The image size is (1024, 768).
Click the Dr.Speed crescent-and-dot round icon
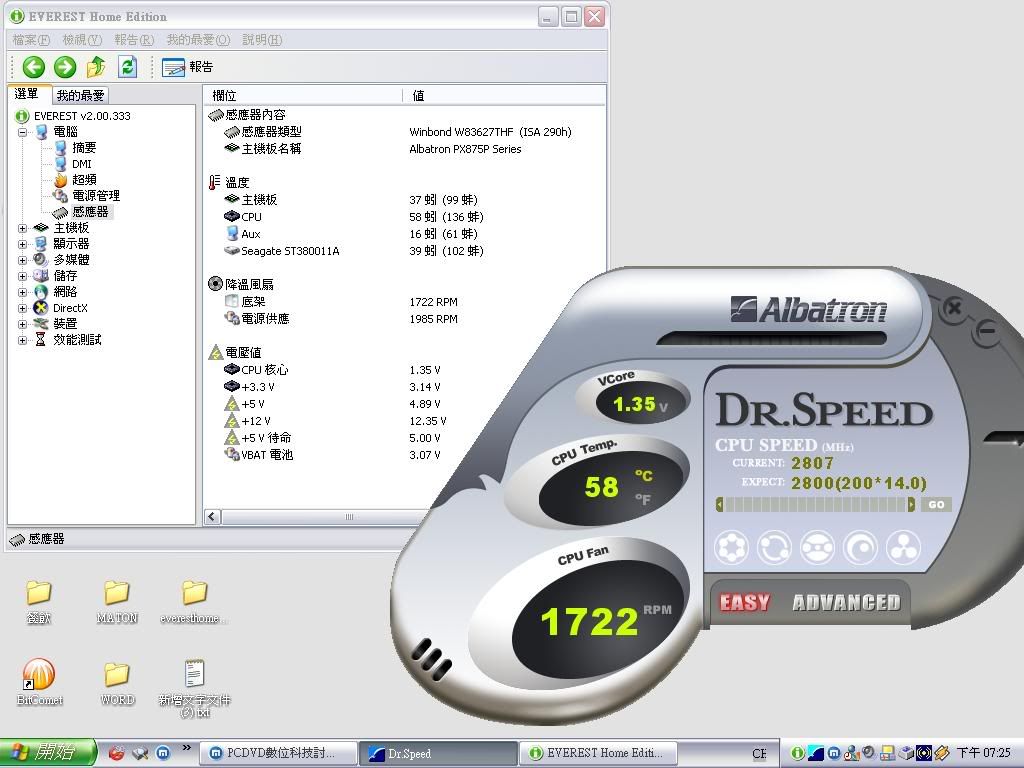coord(860,547)
